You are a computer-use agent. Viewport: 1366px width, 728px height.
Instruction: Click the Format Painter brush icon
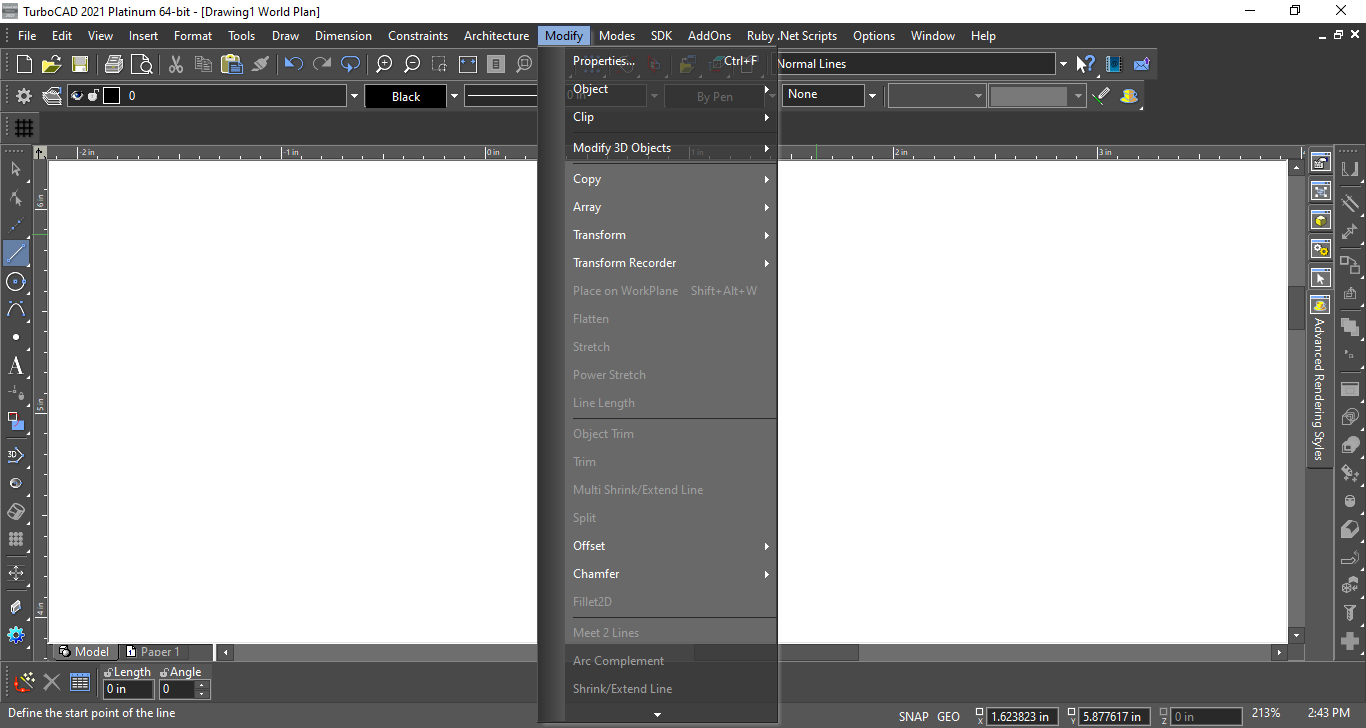[260, 64]
